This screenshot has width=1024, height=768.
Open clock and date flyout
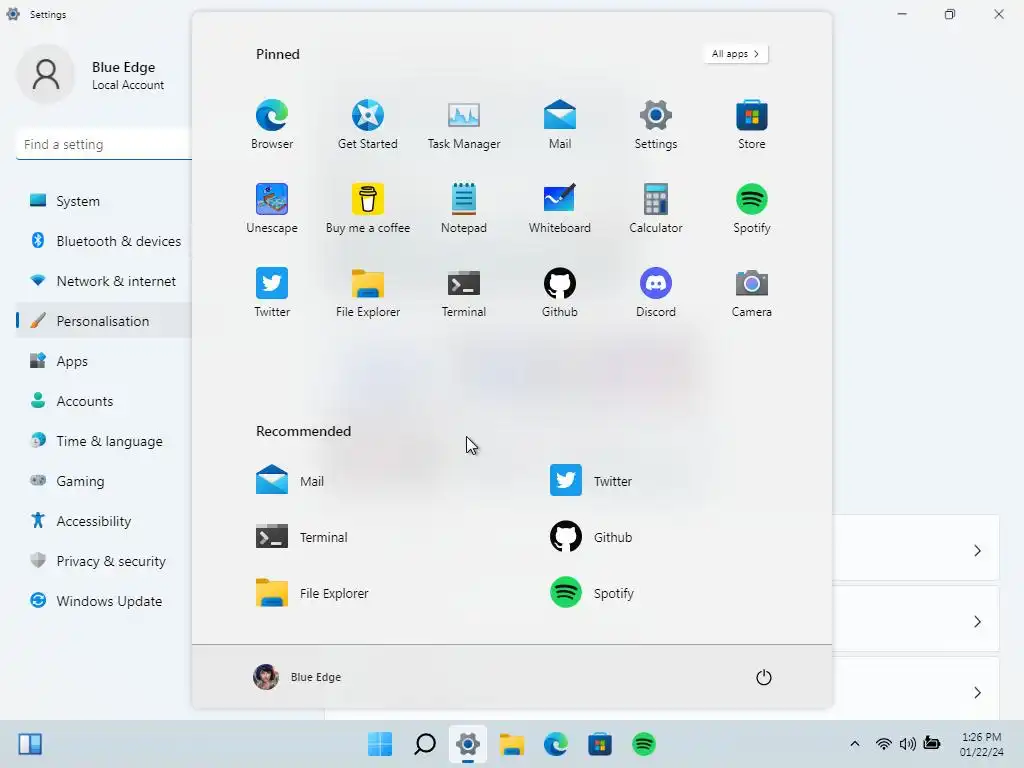point(982,744)
